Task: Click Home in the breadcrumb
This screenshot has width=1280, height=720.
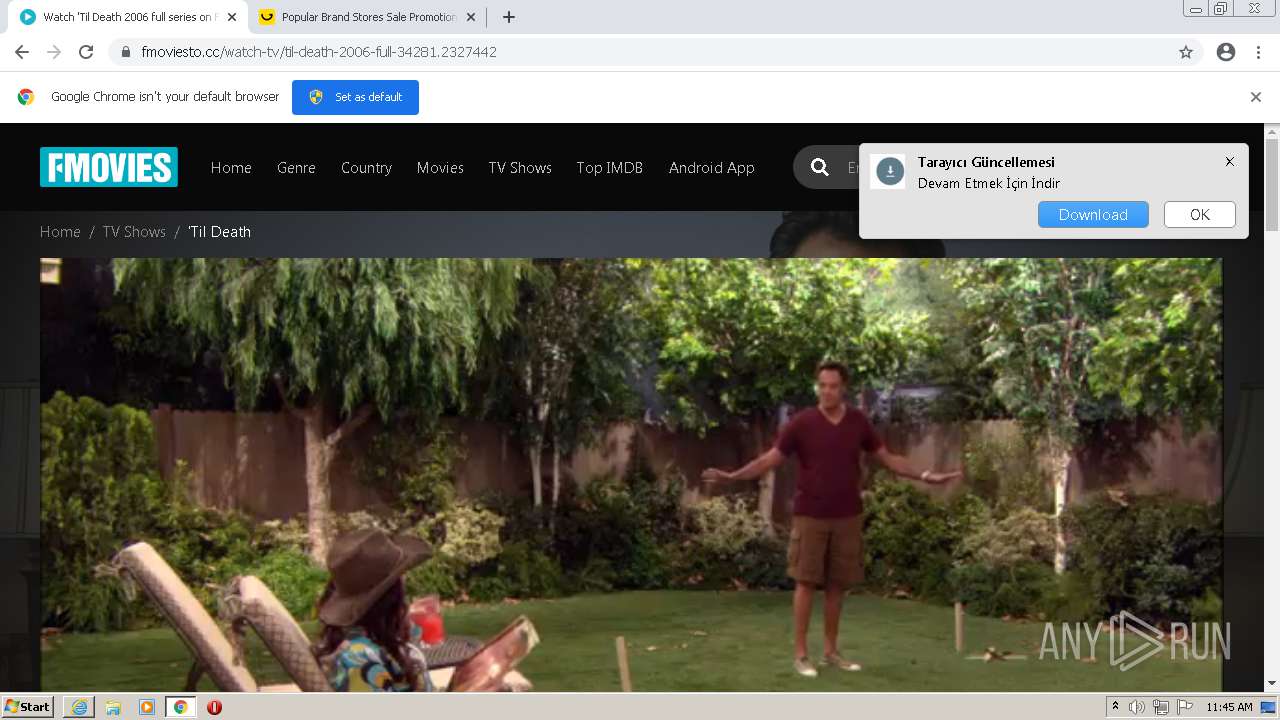Action: [x=60, y=232]
